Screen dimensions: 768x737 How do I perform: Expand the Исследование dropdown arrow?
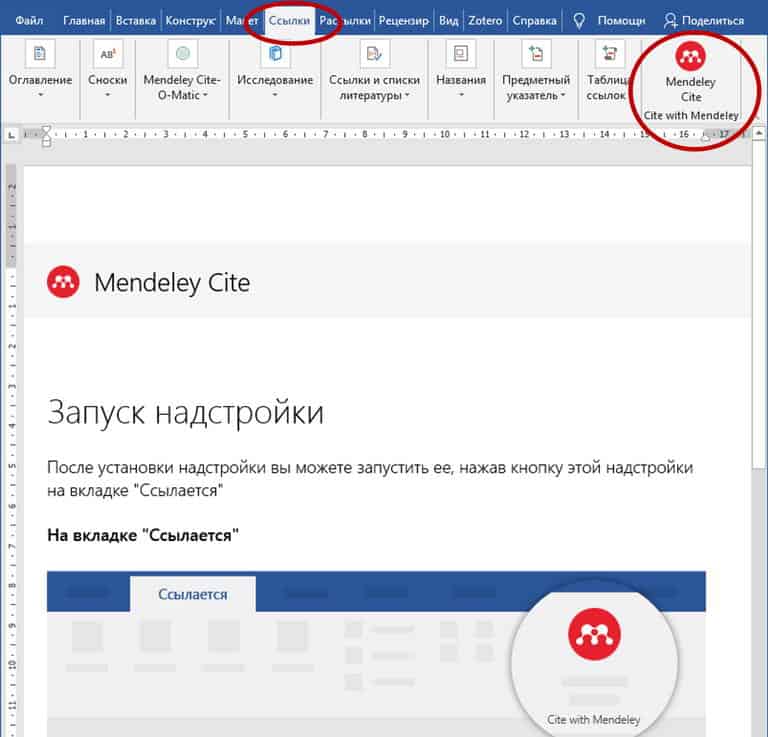point(275,95)
